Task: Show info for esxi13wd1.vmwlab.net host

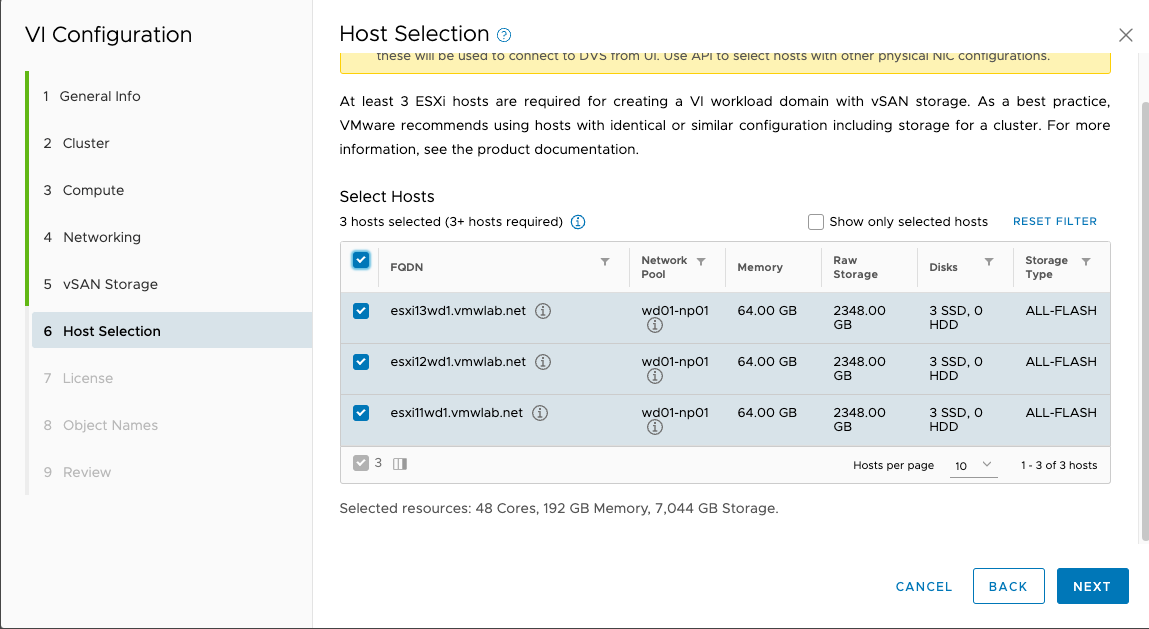Action: [543, 311]
